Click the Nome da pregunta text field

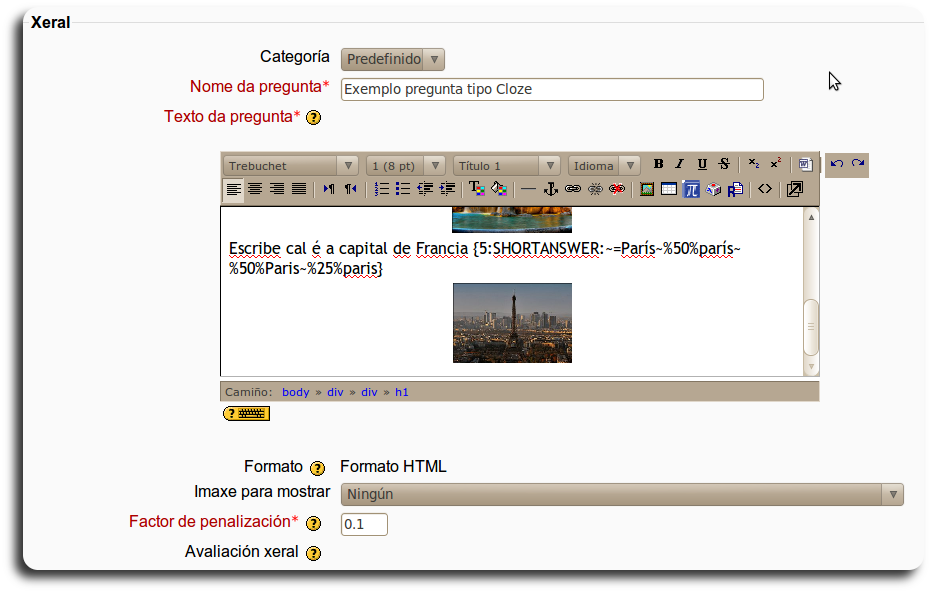(x=551, y=89)
